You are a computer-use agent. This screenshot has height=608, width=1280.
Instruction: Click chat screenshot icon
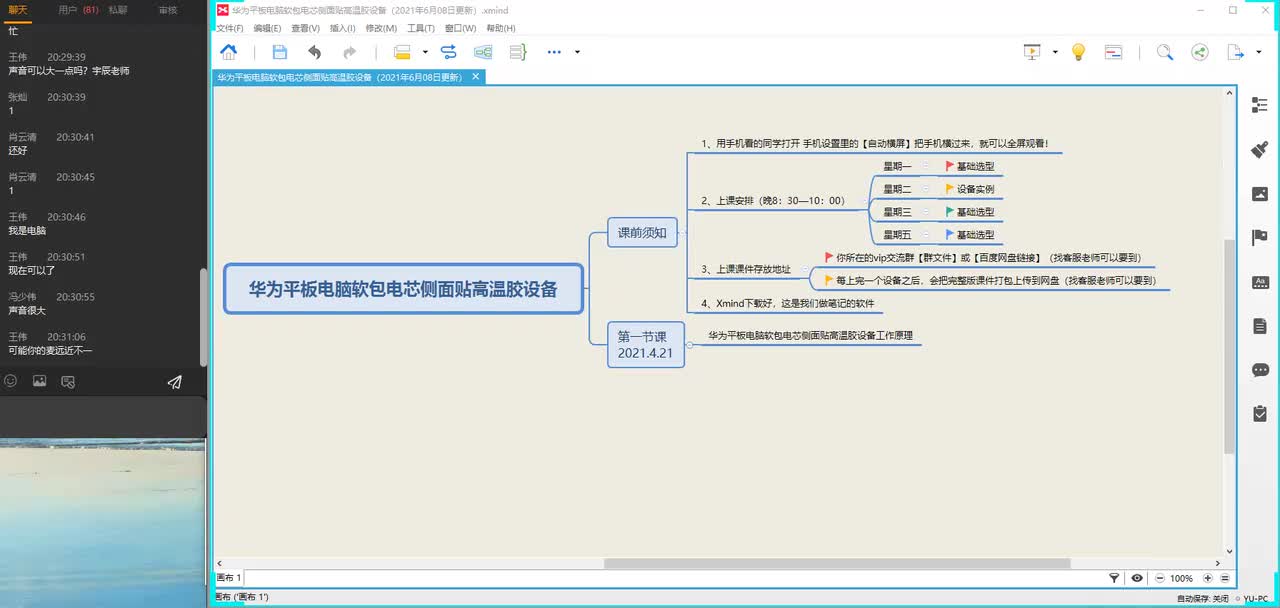[x=68, y=381]
